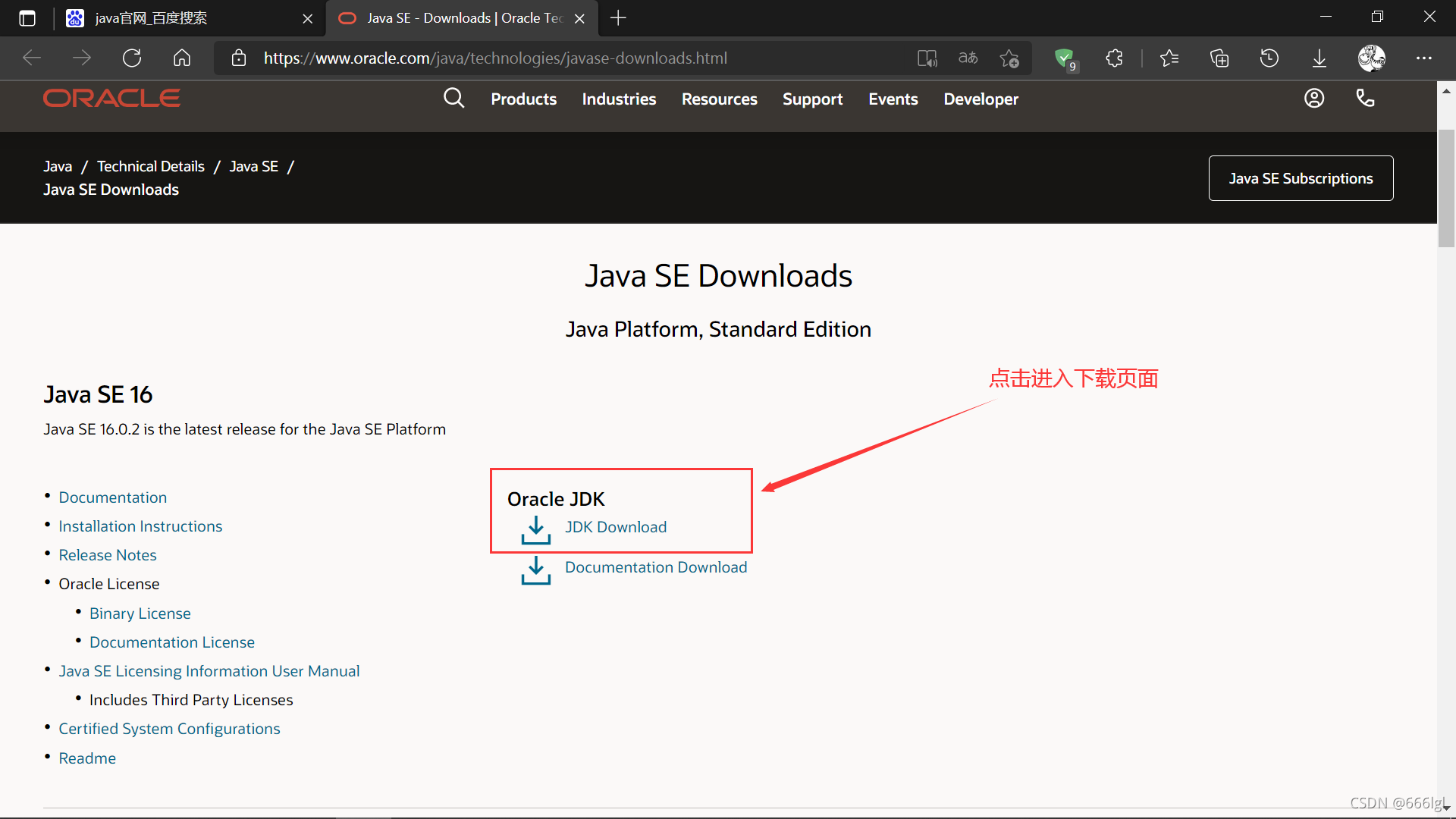This screenshot has height=819, width=1456.
Task: Open the Release Notes link
Action: click(x=108, y=555)
